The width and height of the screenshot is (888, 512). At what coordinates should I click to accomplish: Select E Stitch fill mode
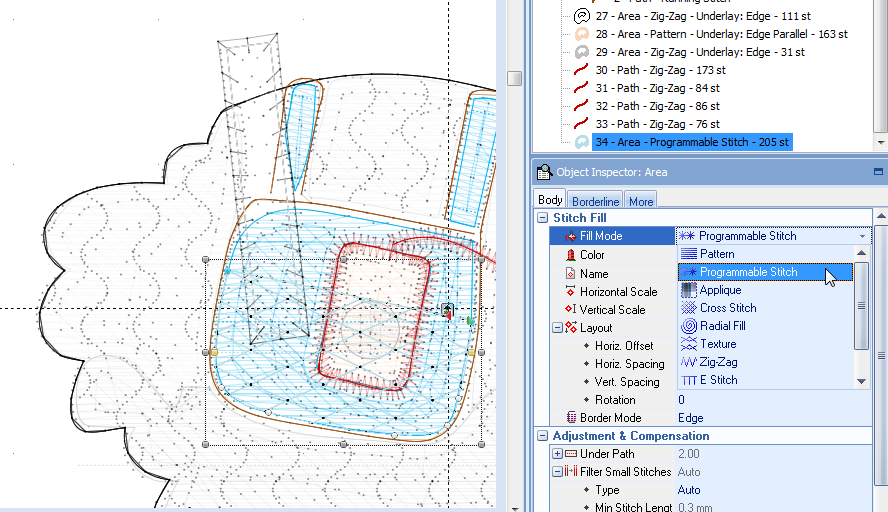tap(718, 380)
